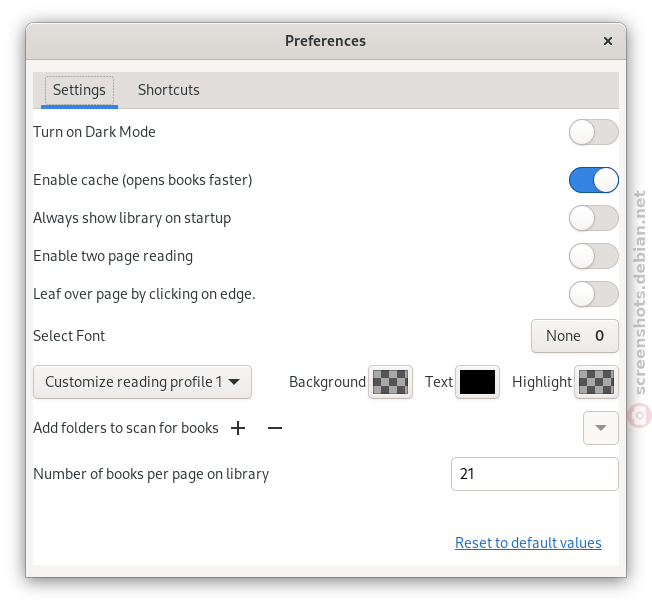Viewport: 652px width, 606px height.
Task: Toggle Leaf over page by clicking on edge
Action: 593,294
